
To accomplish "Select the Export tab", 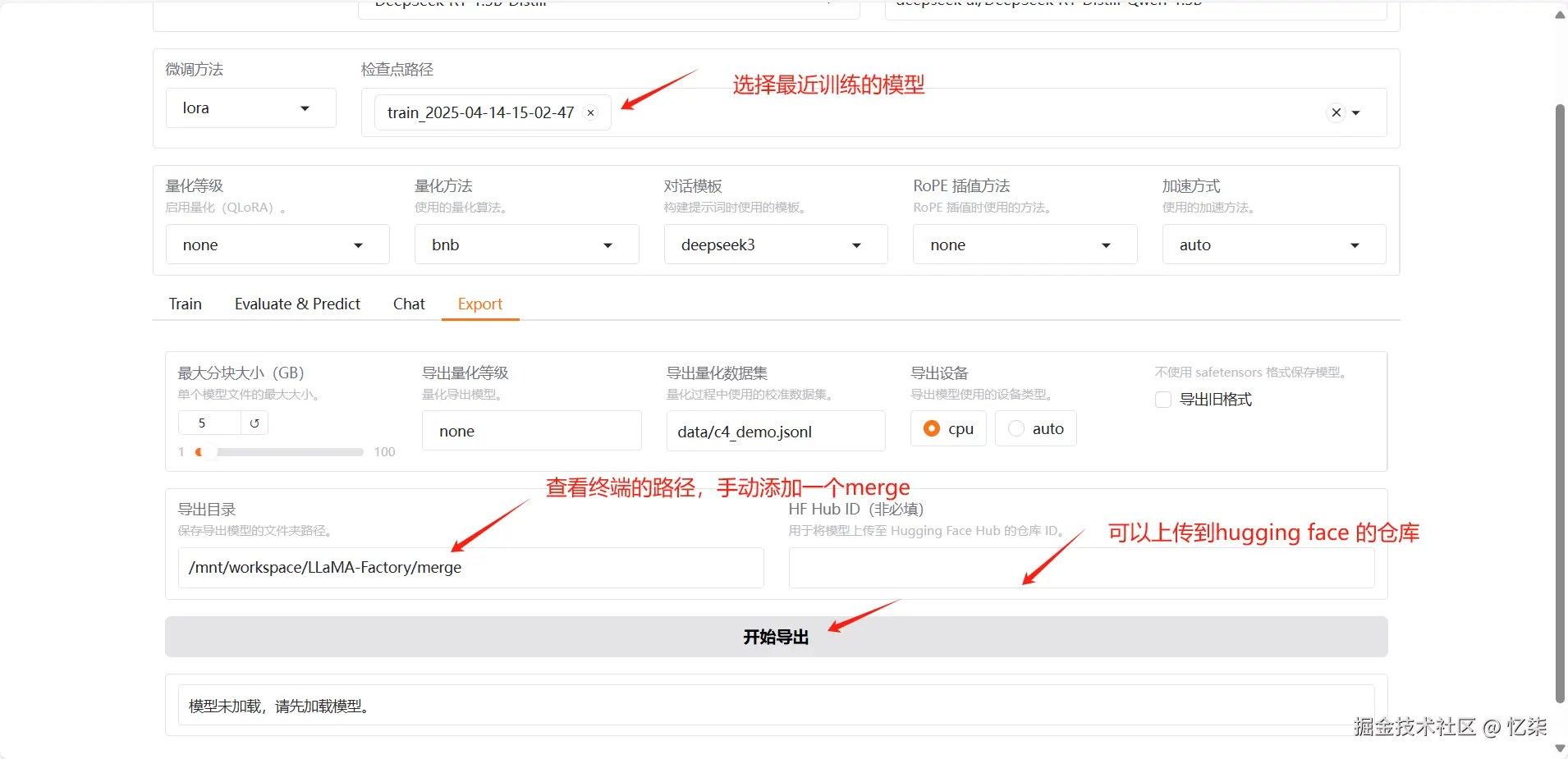I will pos(480,304).
